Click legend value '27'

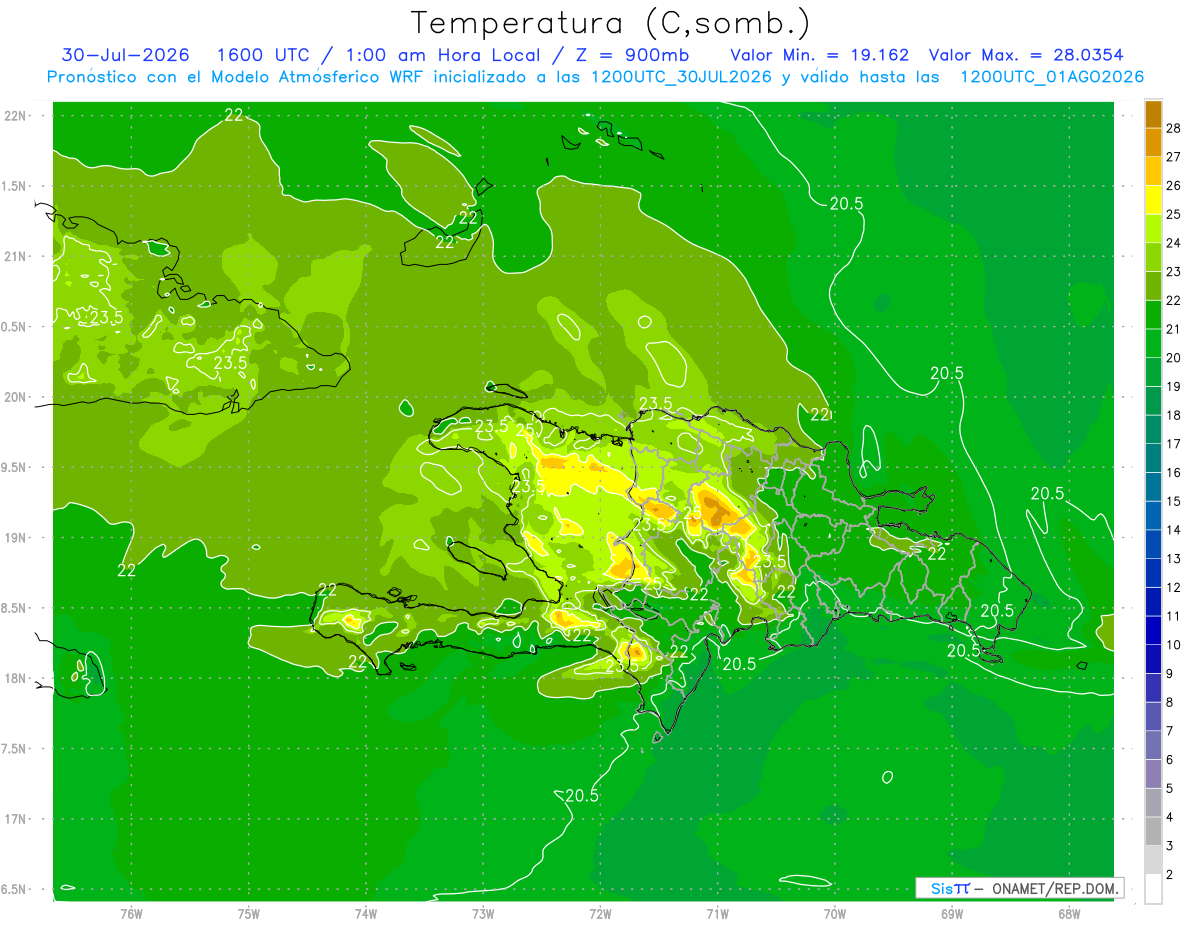point(1174,157)
